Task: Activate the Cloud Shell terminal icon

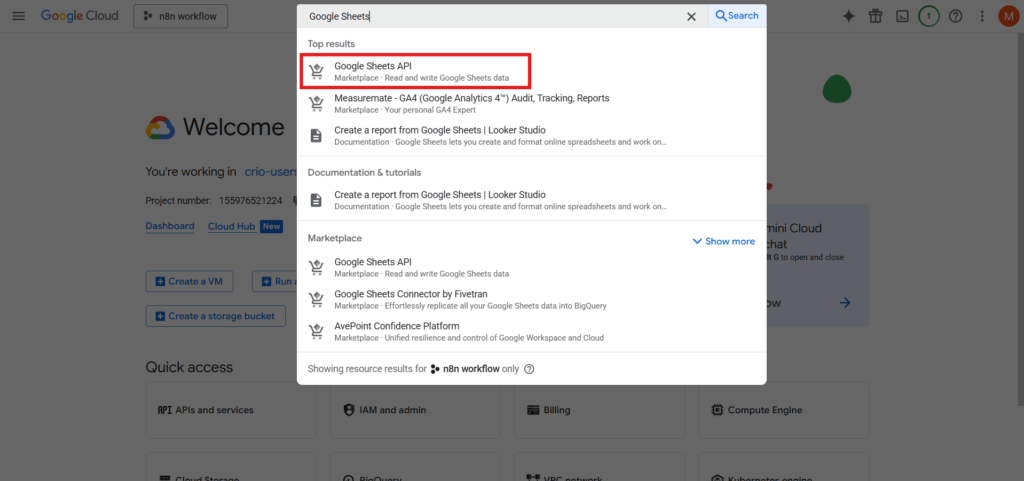Action: click(902, 16)
